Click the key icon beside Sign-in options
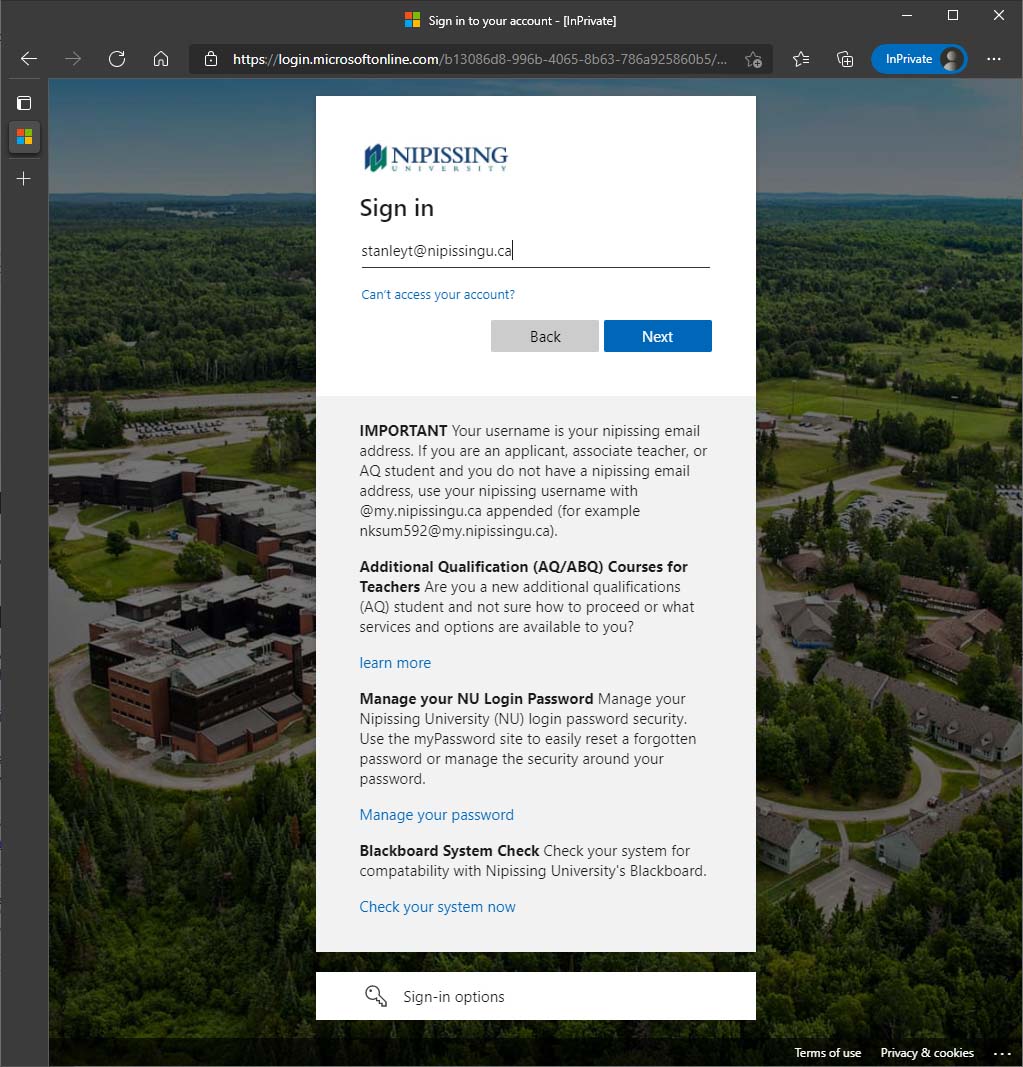Image resolution: width=1023 pixels, height=1067 pixels. 376,996
